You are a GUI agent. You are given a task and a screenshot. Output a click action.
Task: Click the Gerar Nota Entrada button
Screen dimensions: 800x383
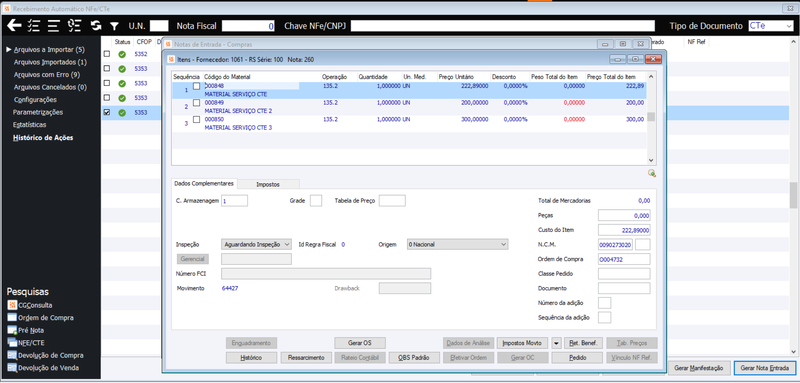[x=764, y=368]
